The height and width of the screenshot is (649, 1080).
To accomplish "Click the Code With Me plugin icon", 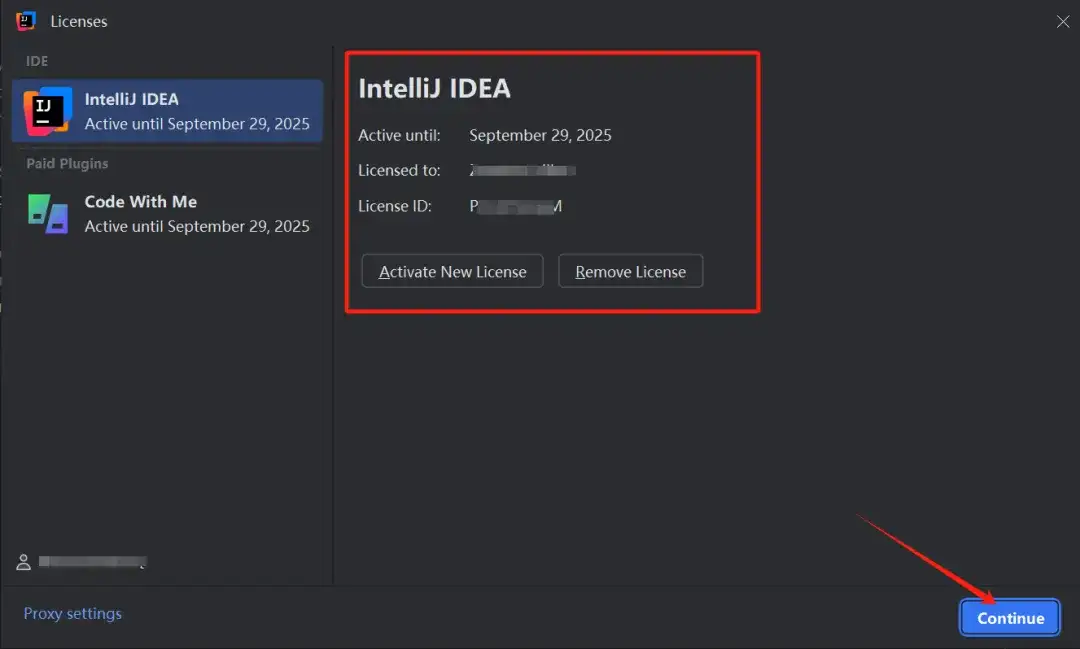I will point(48,214).
